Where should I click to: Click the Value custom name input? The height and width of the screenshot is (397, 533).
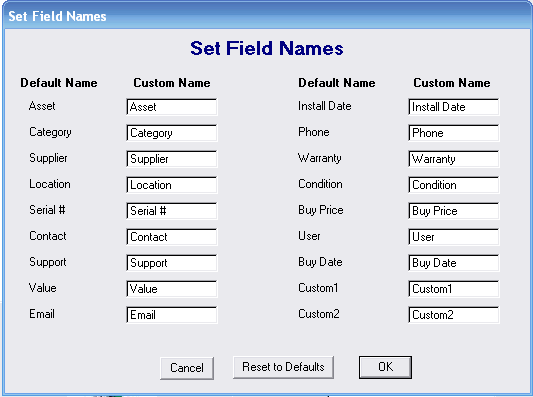[172, 289]
